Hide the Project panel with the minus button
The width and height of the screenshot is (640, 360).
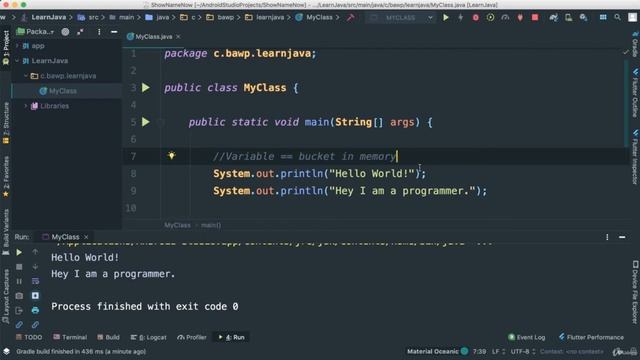(x=114, y=31)
